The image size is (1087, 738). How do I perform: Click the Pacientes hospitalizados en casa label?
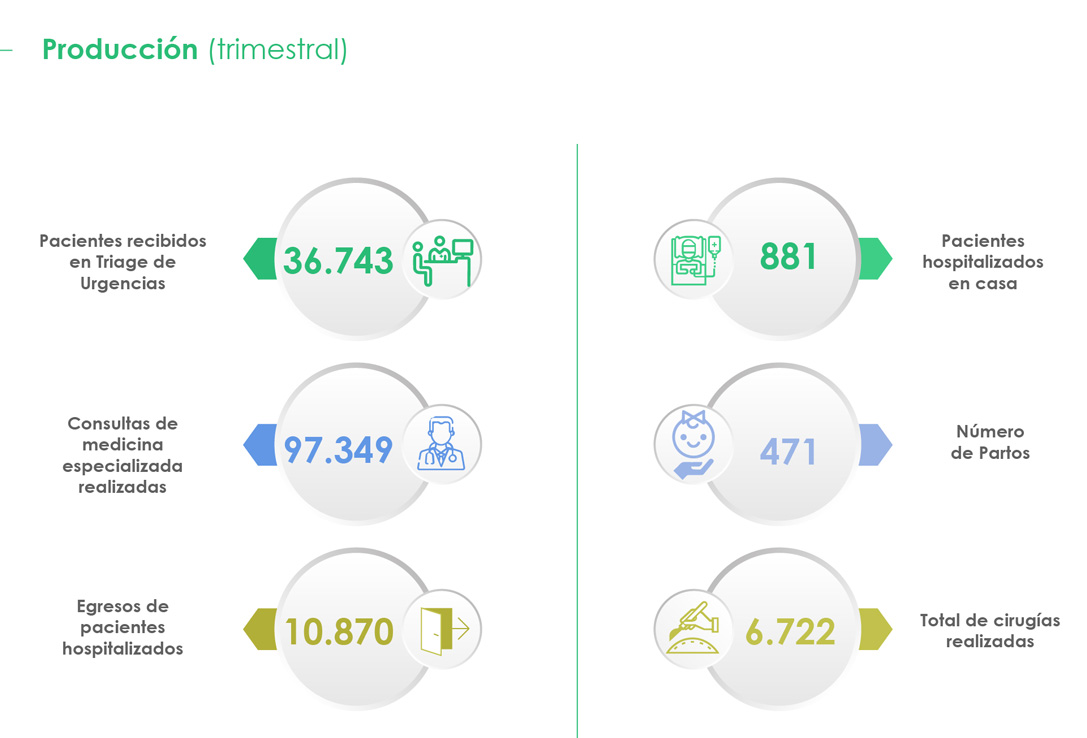pyautogui.click(x=983, y=262)
